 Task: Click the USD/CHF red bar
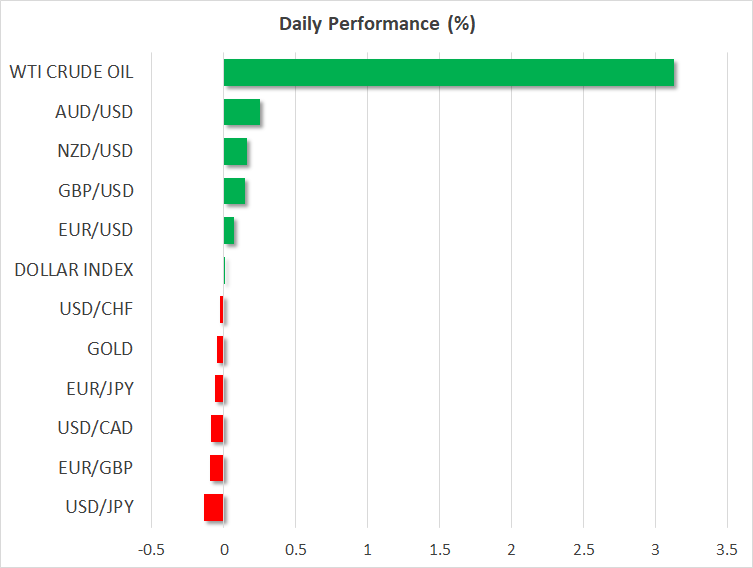click(221, 310)
